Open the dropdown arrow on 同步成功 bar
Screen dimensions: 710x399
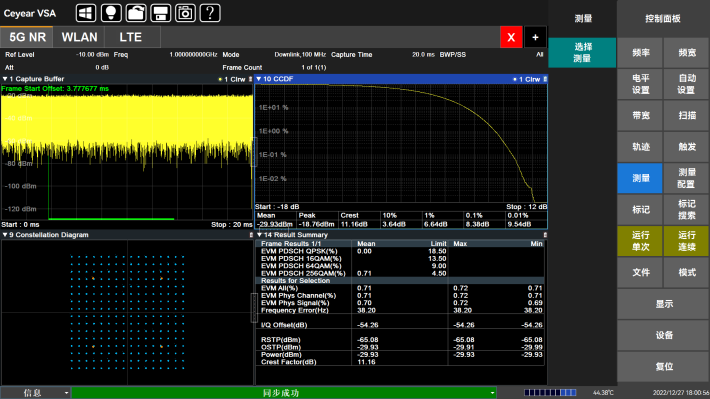pos(492,393)
